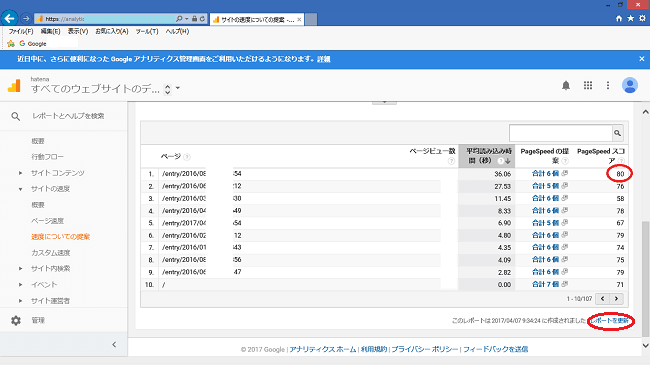Click the 詳細 link in banner
650x365 pixels.
(324, 59)
